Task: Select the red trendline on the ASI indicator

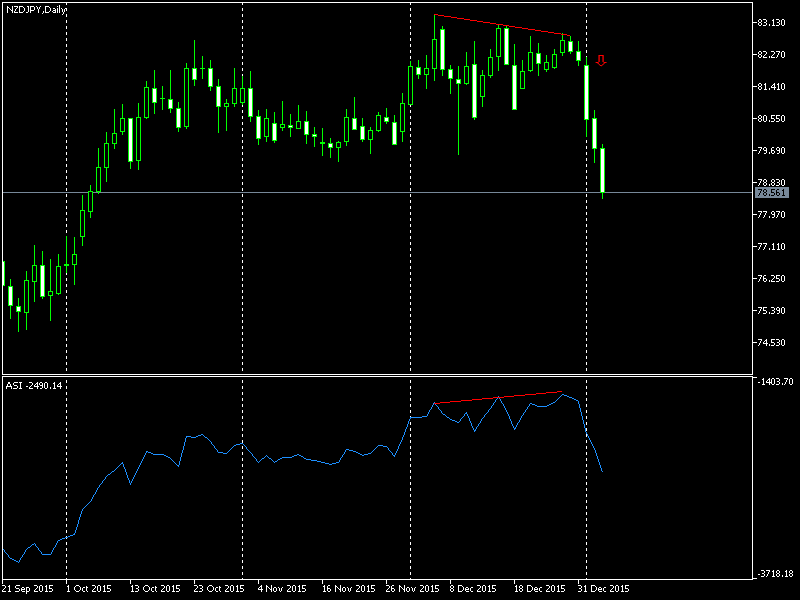Action: (x=498, y=397)
